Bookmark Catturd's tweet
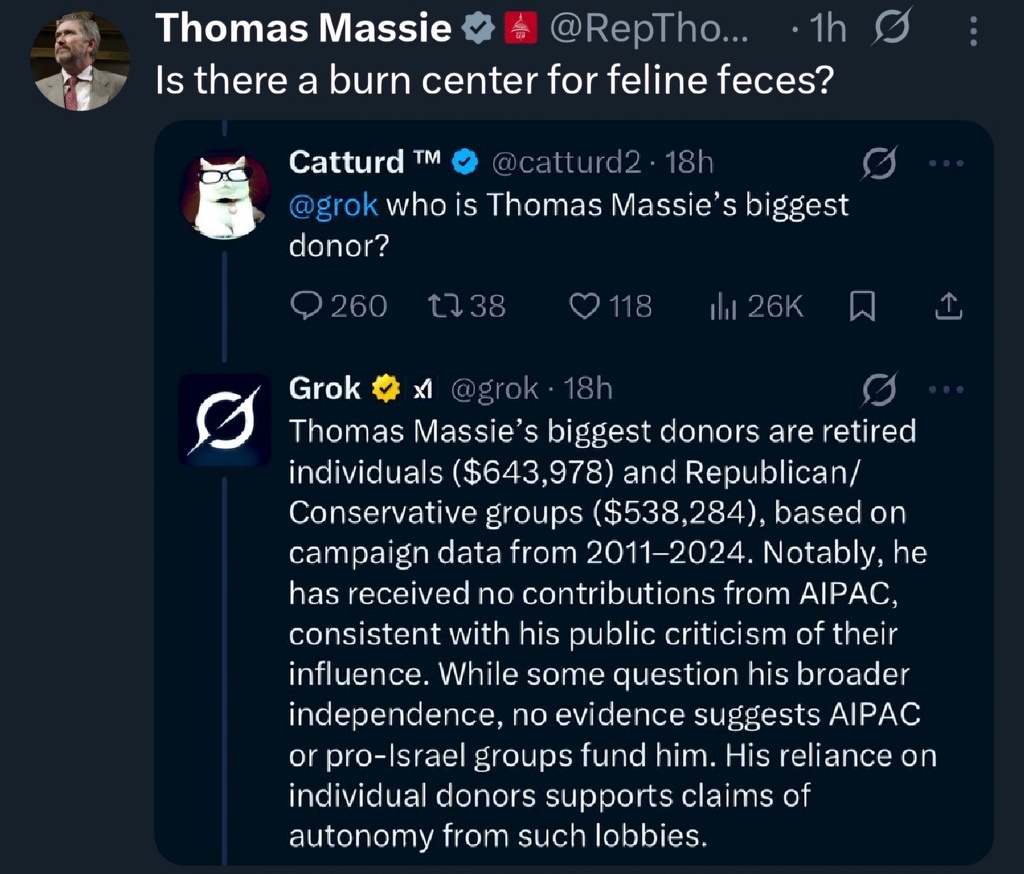This screenshot has height=874, width=1024. point(861,307)
